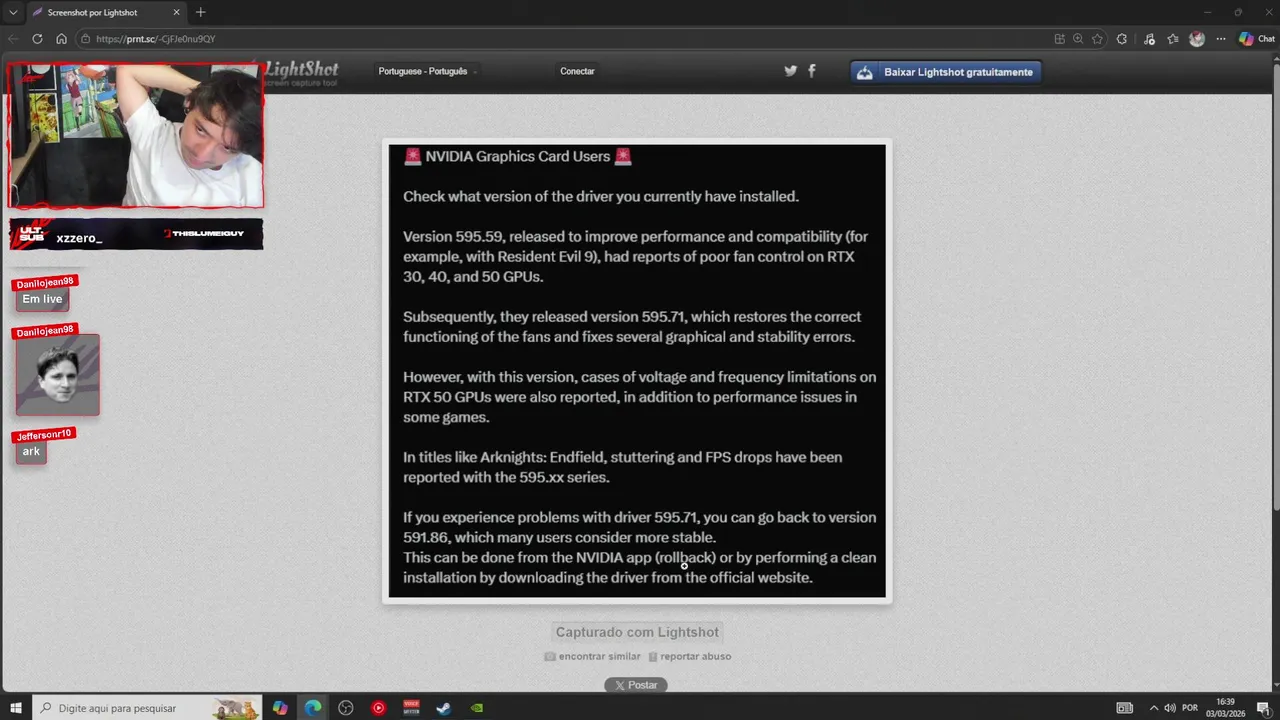Click the LightShot logo
Viewport: 1280px width, 720px height.
(x=302, y=72)
